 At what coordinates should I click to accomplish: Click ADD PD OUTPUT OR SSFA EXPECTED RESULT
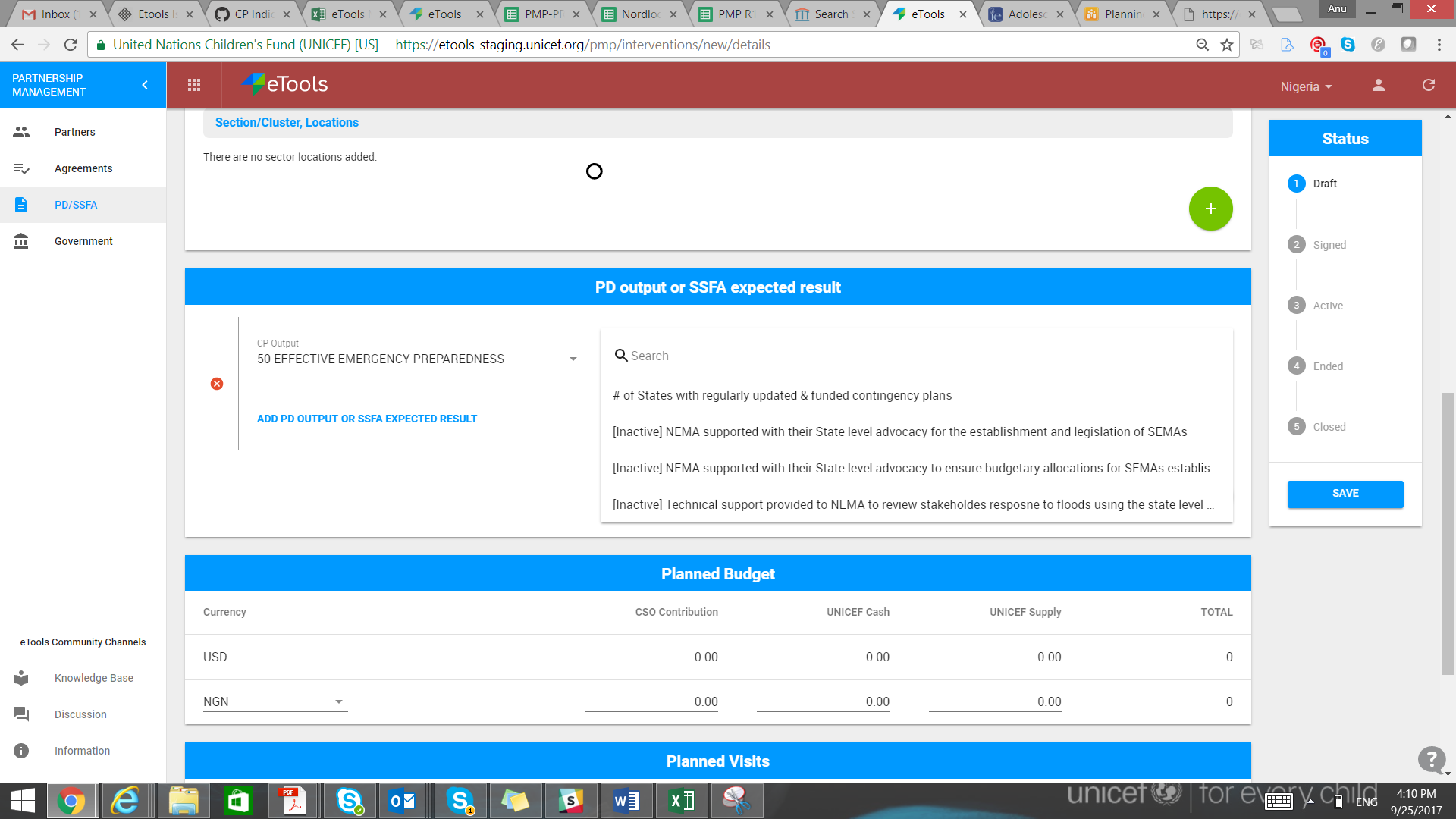[367, 418]
